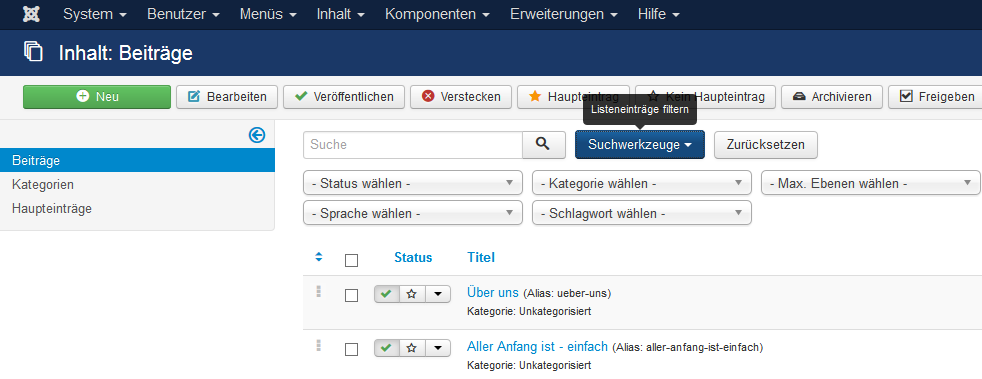
Task: Open the Benutzer menu
Action: pyautogui.click(x=183, y=14)
